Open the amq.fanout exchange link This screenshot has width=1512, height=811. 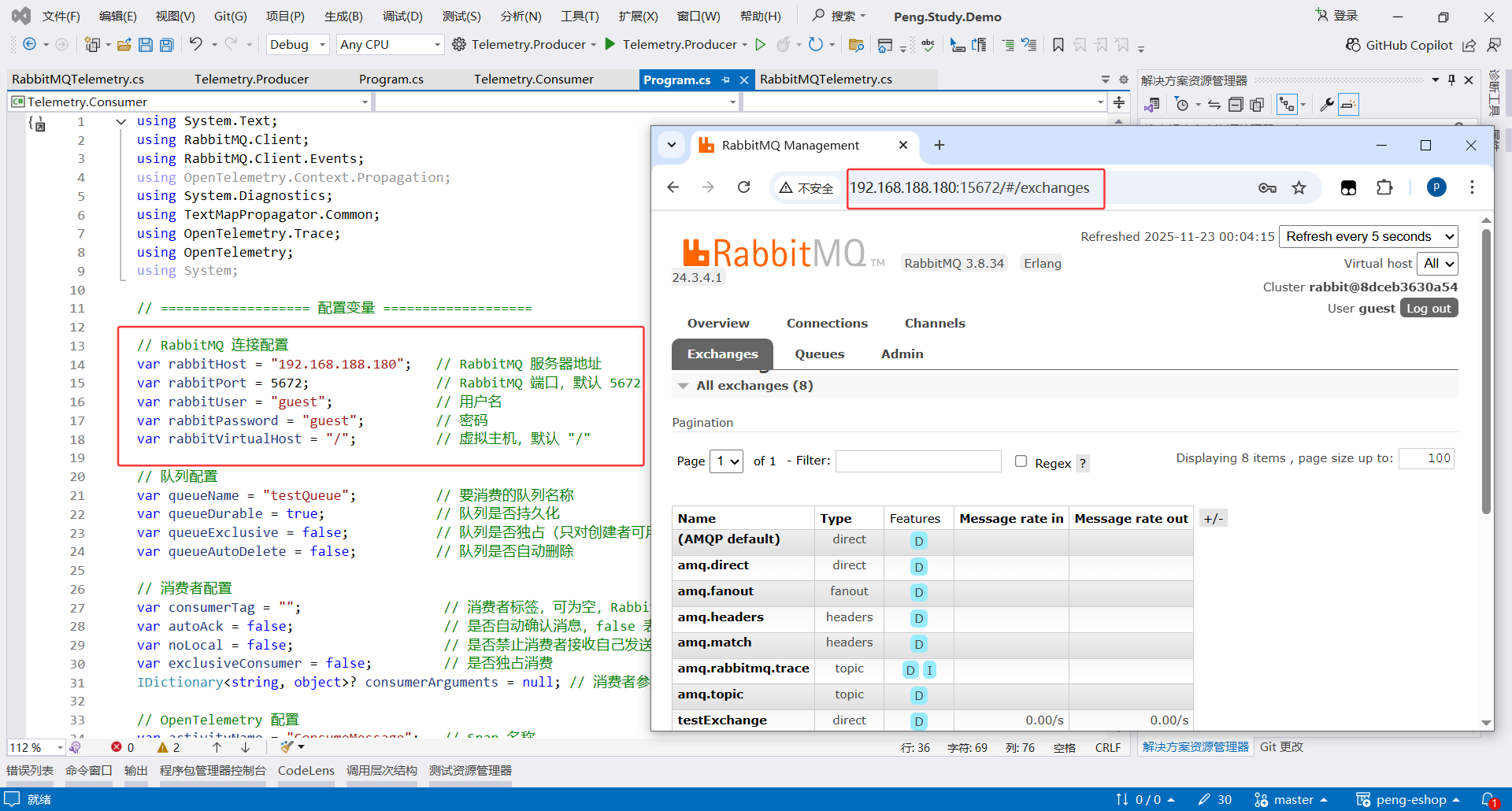pyautogui.click(x=716, y=591)
